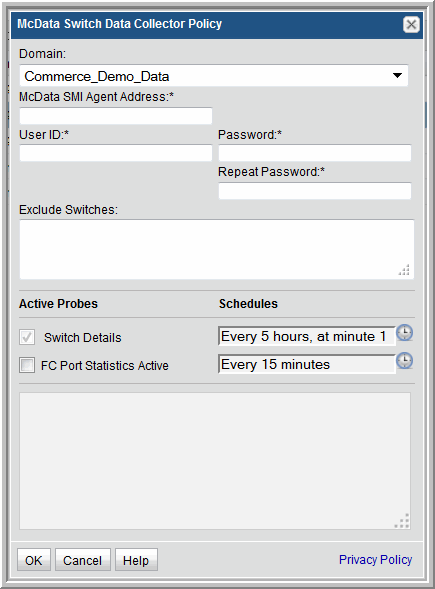
Task: Open the Domain dropdown showing Commerce_Demo_Data
Action: pyautogui.click(x=213, y=76)
